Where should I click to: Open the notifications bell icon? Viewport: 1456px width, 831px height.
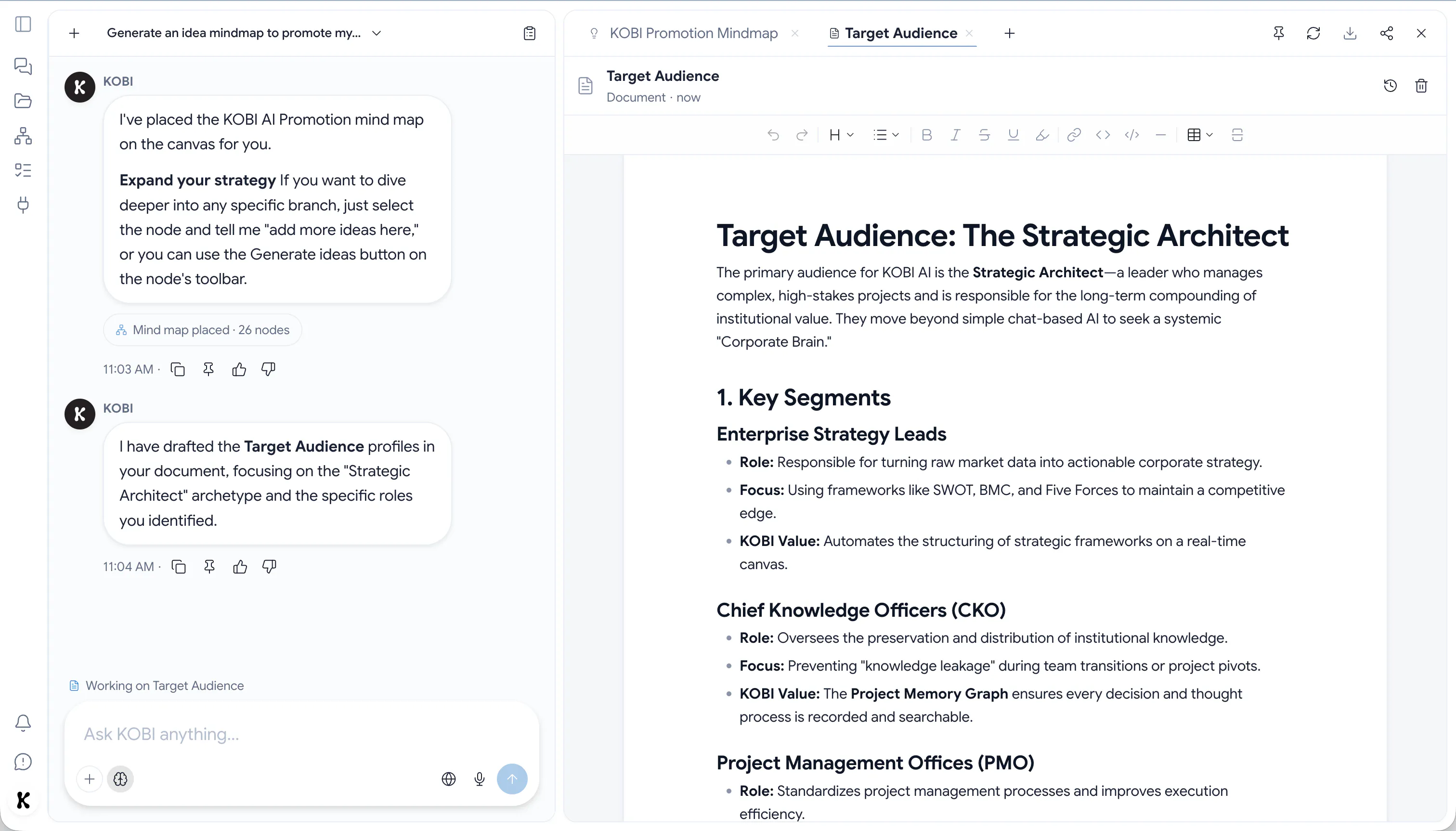23,723
